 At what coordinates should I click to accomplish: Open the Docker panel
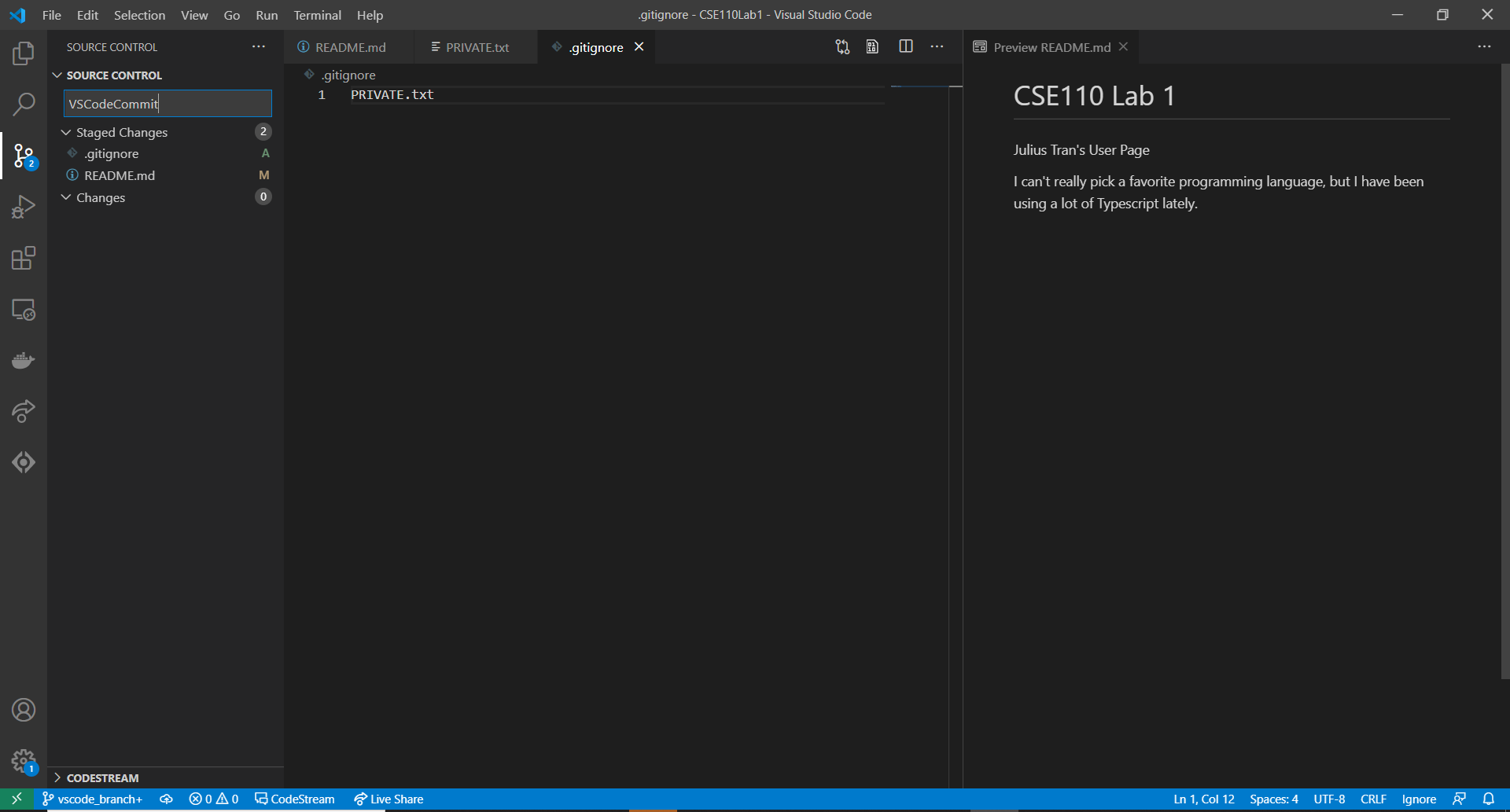coord(24,360)
